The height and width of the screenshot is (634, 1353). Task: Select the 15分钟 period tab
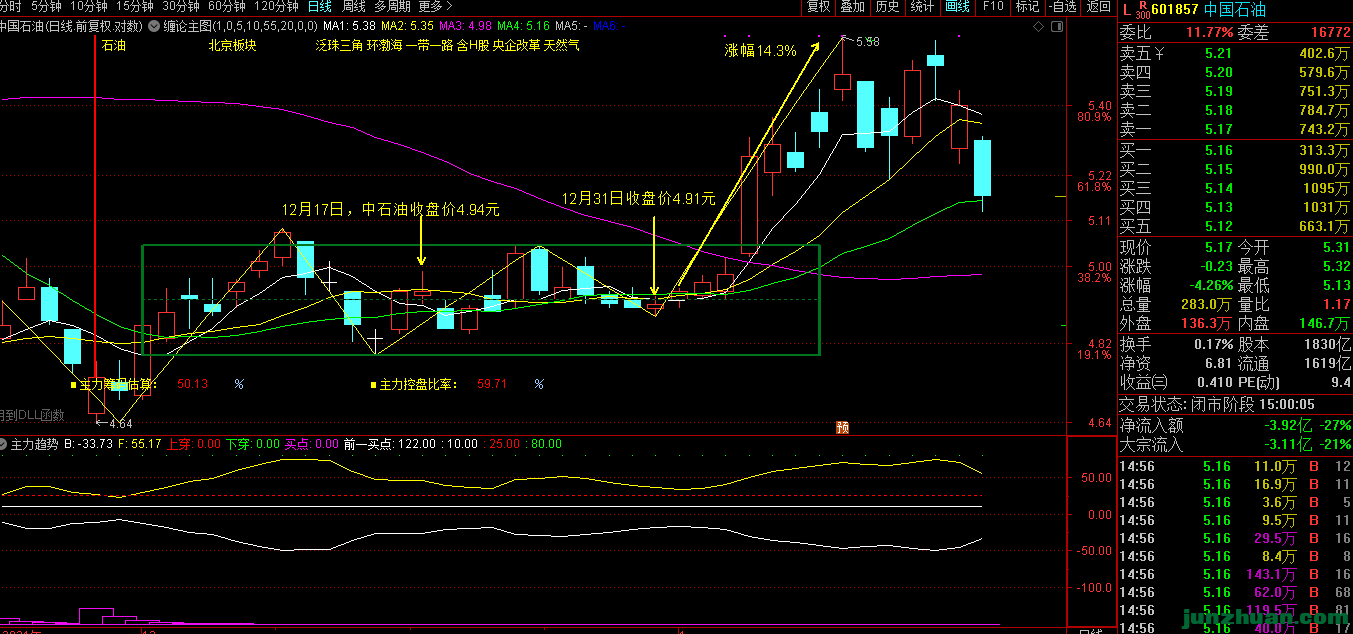tap(134, 6)
